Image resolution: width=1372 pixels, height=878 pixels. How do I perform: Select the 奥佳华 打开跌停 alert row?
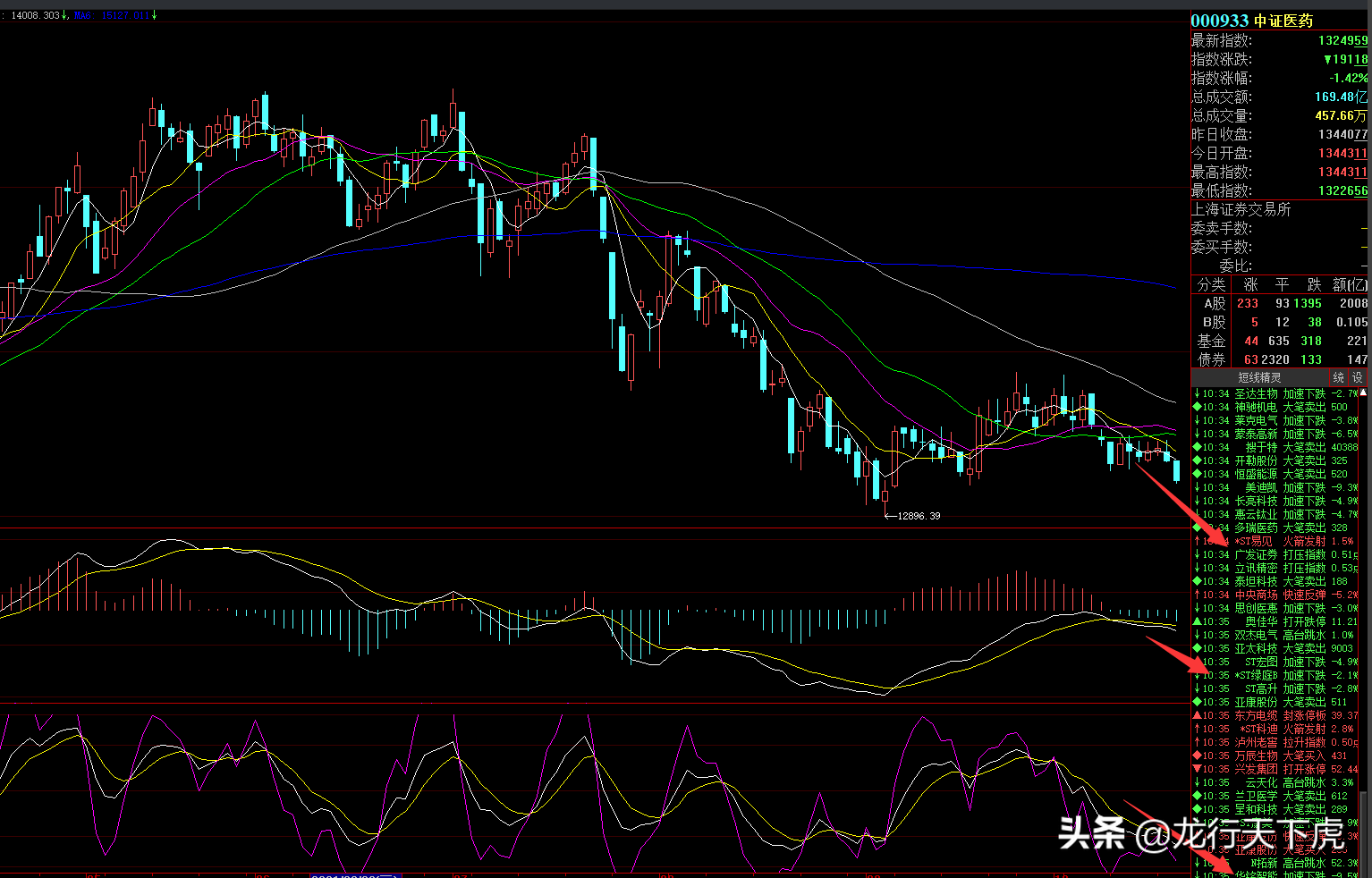click(x=1275, y=621)
